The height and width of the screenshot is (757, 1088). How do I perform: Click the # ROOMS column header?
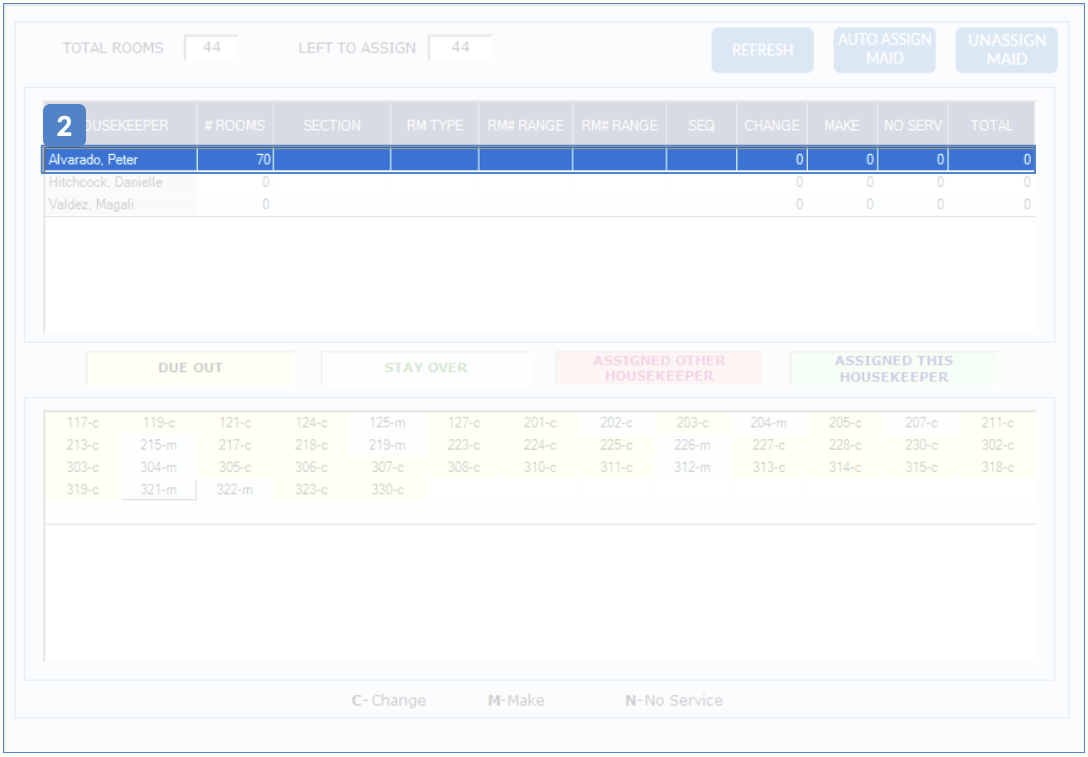click(x=234, y=126)
